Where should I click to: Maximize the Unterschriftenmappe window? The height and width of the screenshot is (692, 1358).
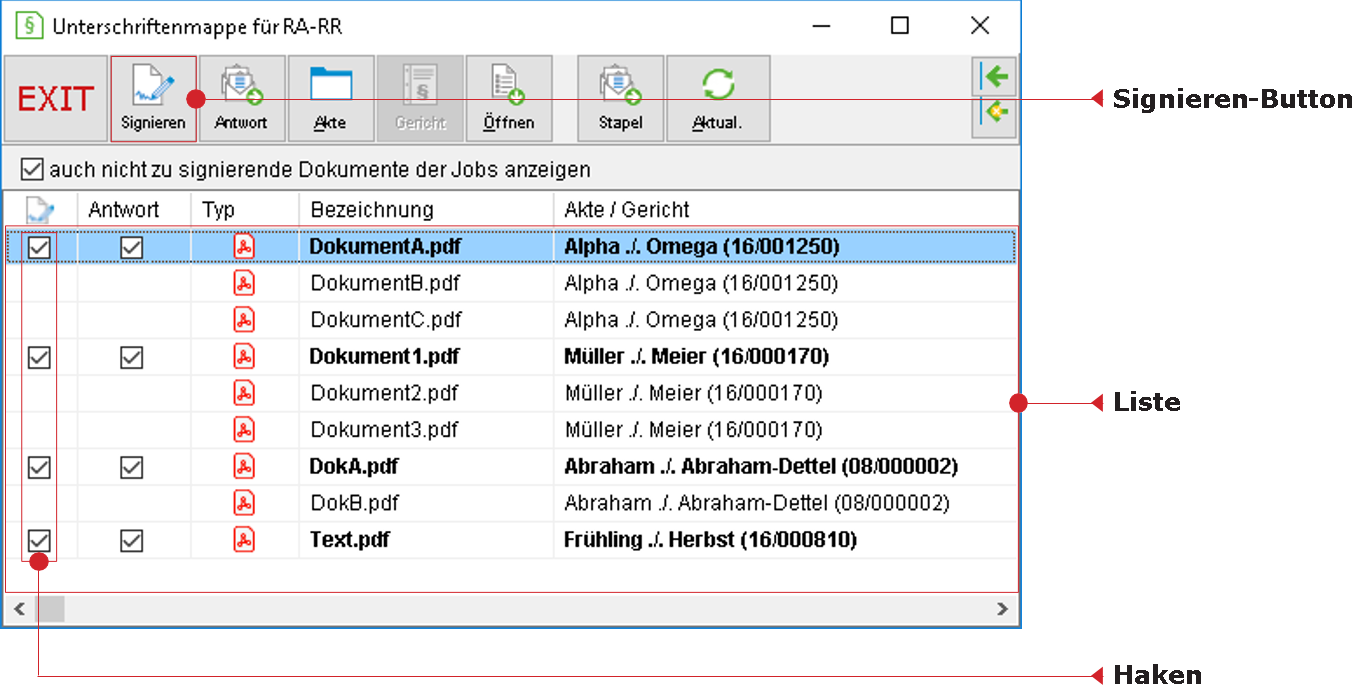899,26
